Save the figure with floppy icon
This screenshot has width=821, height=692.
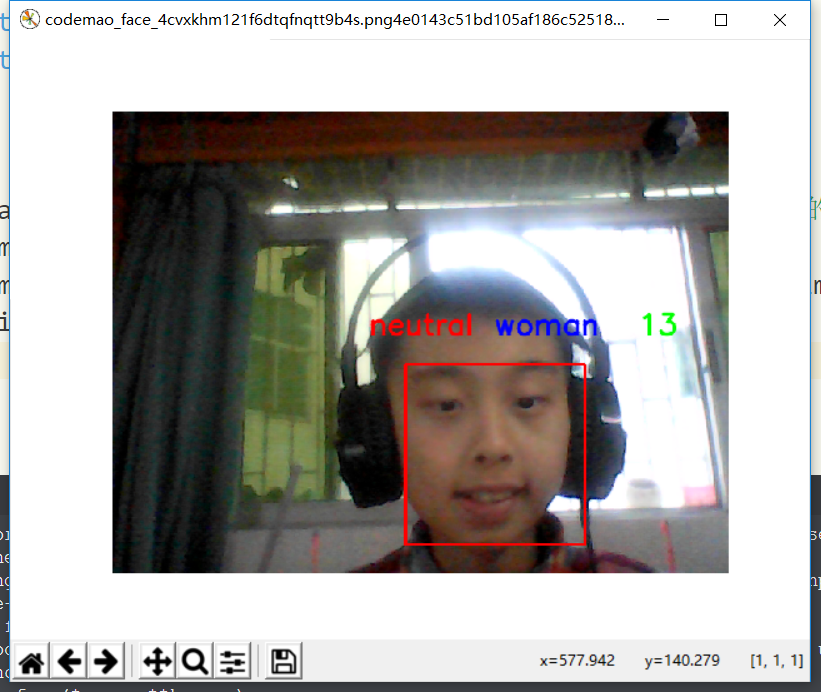click(283, 661)
